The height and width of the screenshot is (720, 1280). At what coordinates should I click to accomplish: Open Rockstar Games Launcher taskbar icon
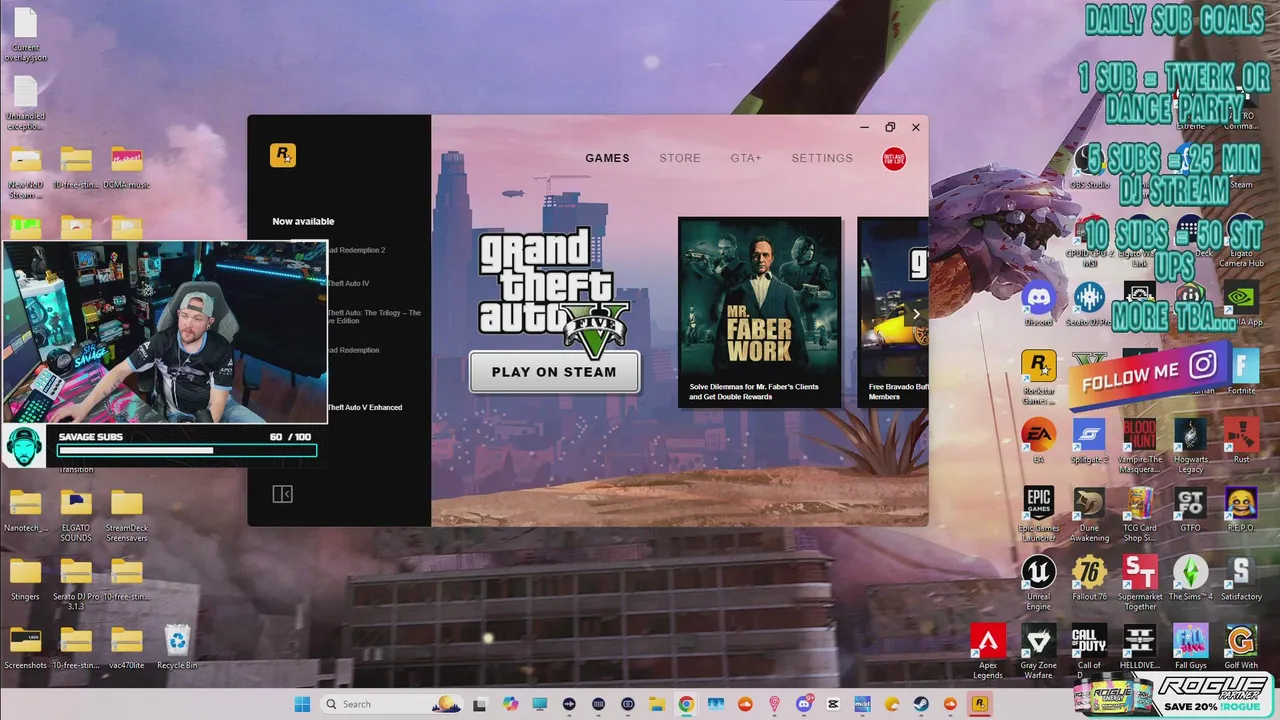click(x=980, y=704)
